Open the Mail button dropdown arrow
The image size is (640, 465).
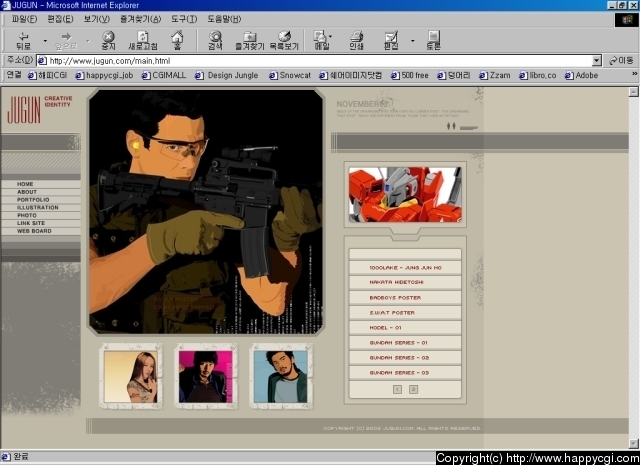tap(330, 37)
